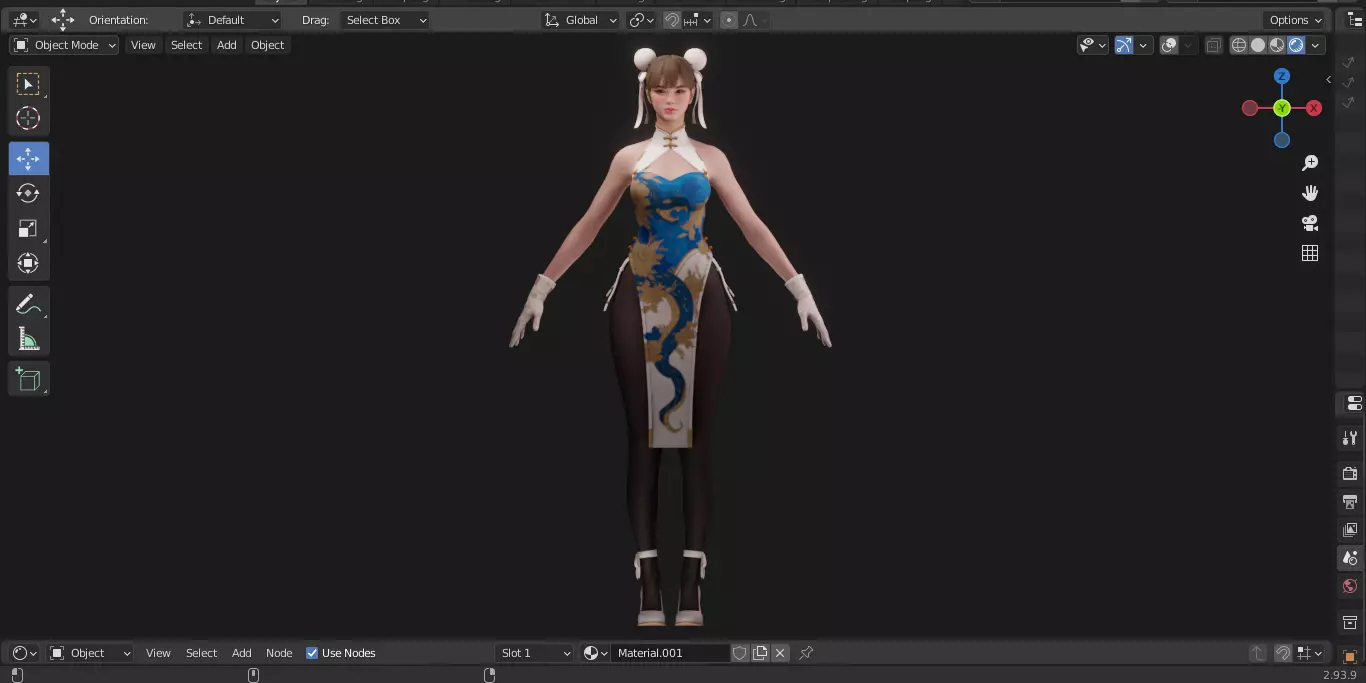Open shader type Object dropdown
Image resolution: width=1366 pixels, height=683 pixels.
pyautogui.click(x=90, y=653)
